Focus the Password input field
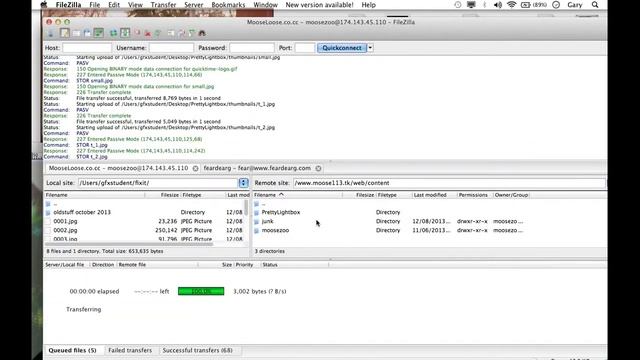The width and height of the screenshot is (640, 360). tap(252, 48)
